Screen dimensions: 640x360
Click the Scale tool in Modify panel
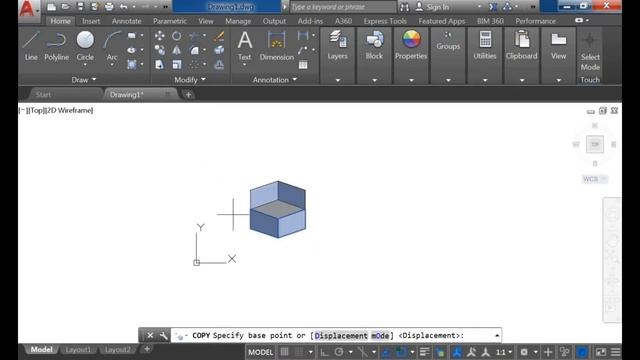[176, 64]
